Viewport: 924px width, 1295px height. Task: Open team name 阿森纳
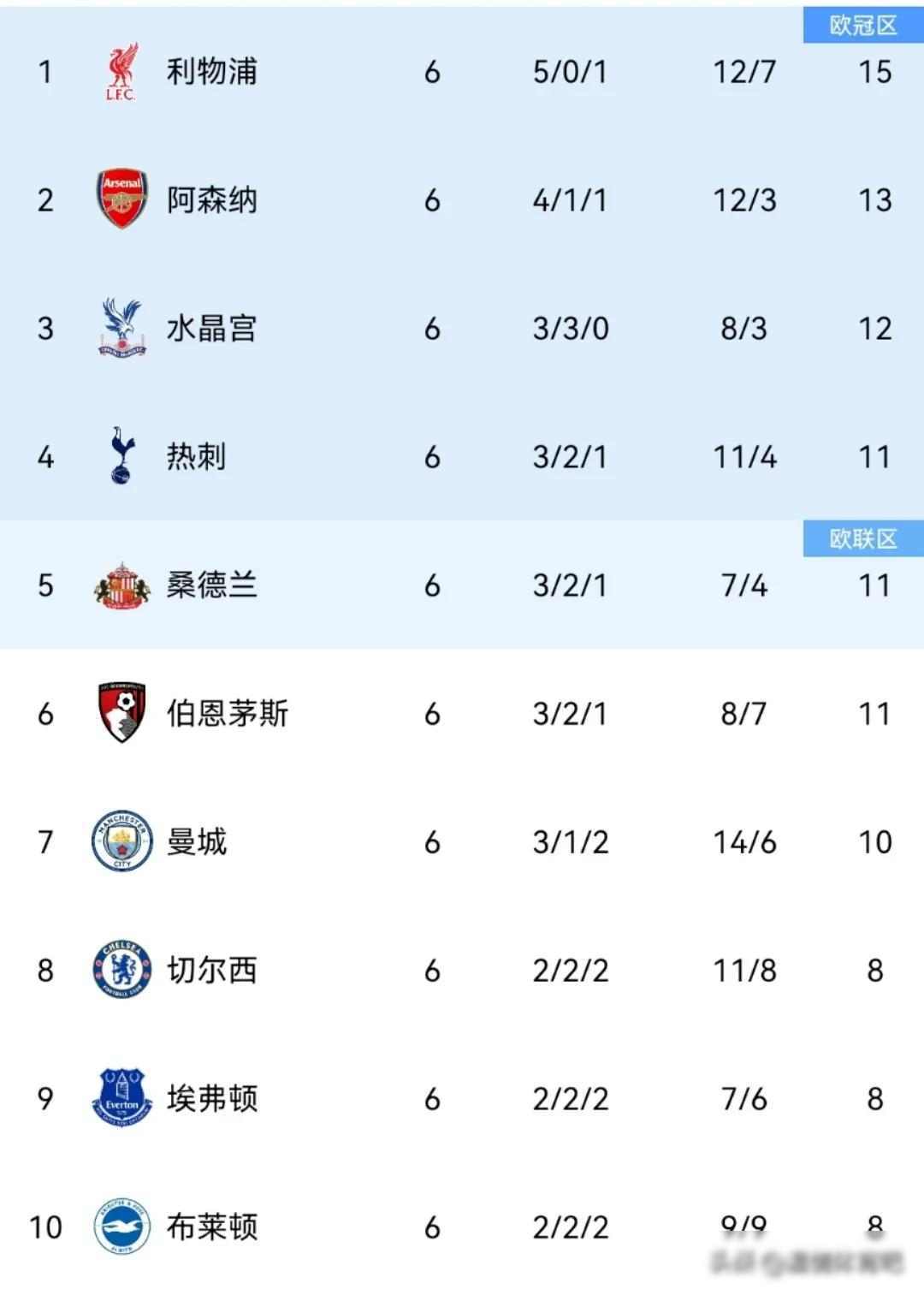(211, 200)
